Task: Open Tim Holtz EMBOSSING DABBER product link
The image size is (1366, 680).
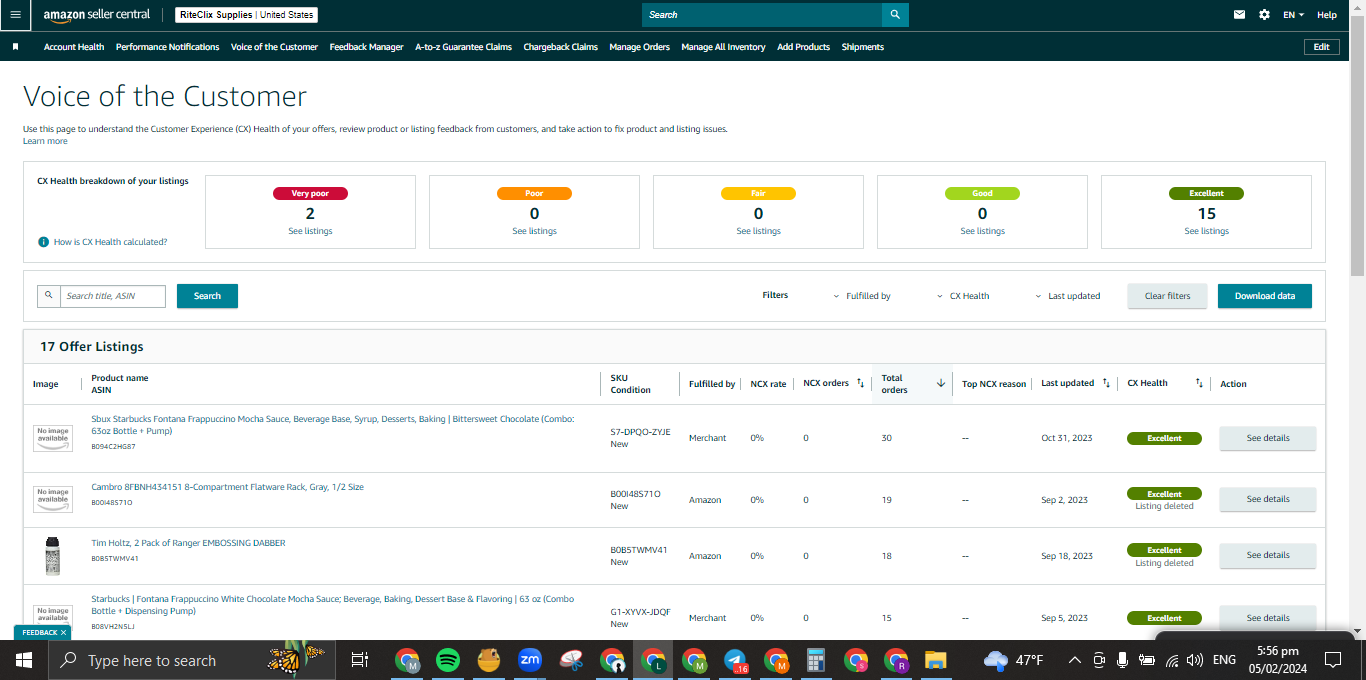Action: point(188,543)
